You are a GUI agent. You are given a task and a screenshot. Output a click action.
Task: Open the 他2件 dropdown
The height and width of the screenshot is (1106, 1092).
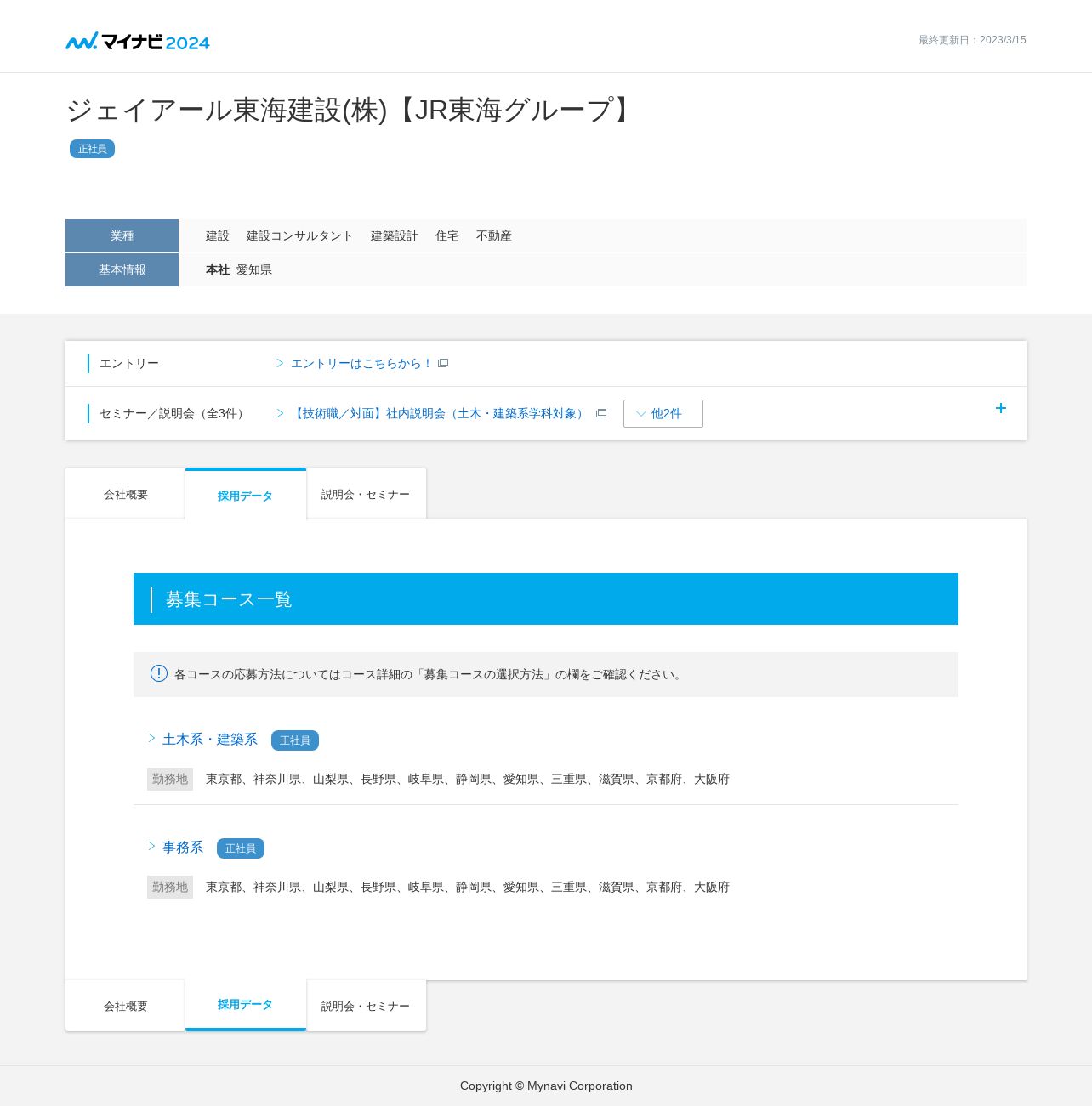click(x=663, y=413)
